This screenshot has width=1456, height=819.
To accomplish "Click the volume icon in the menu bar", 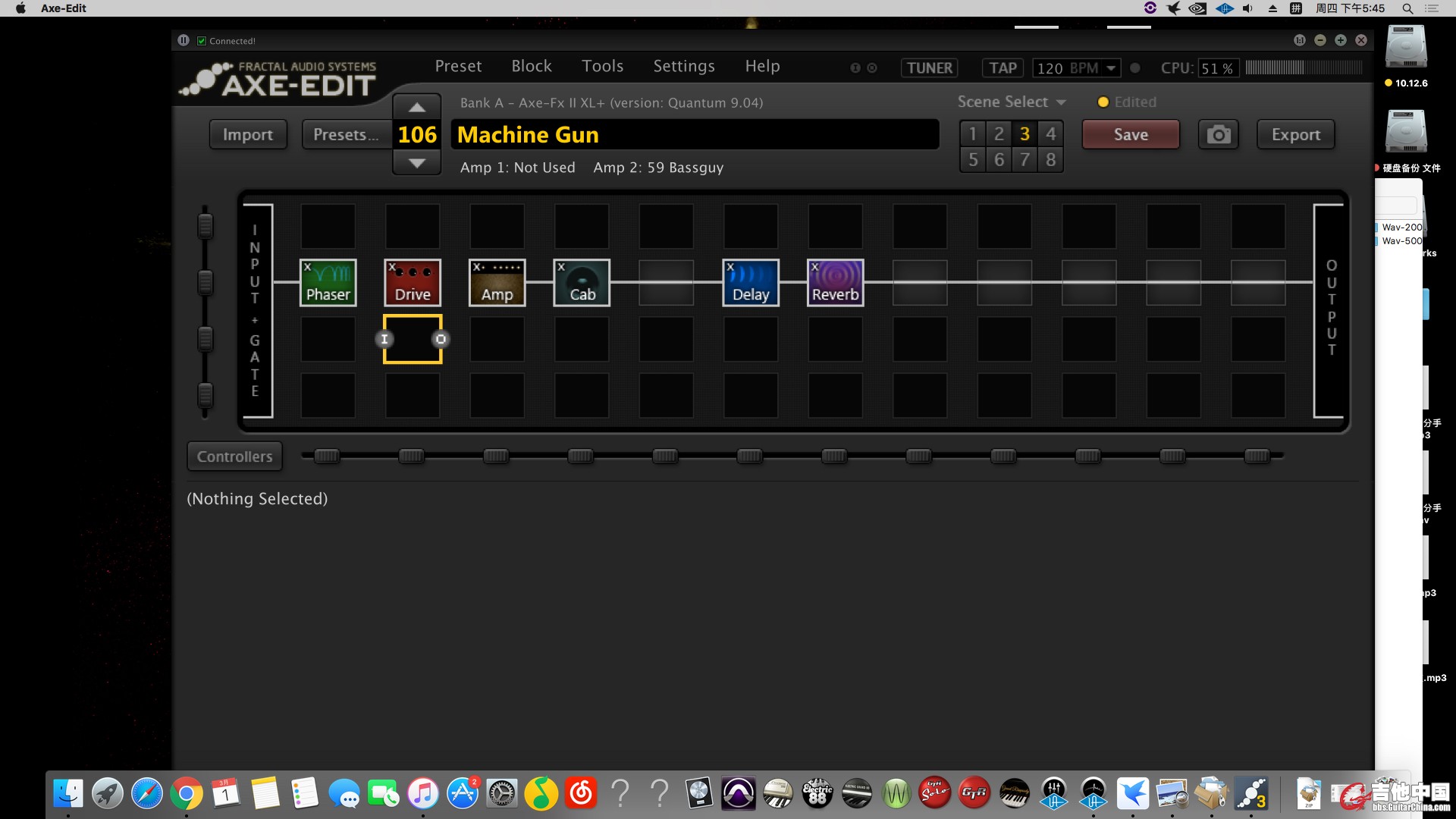I will click(x=1247, y=8).
